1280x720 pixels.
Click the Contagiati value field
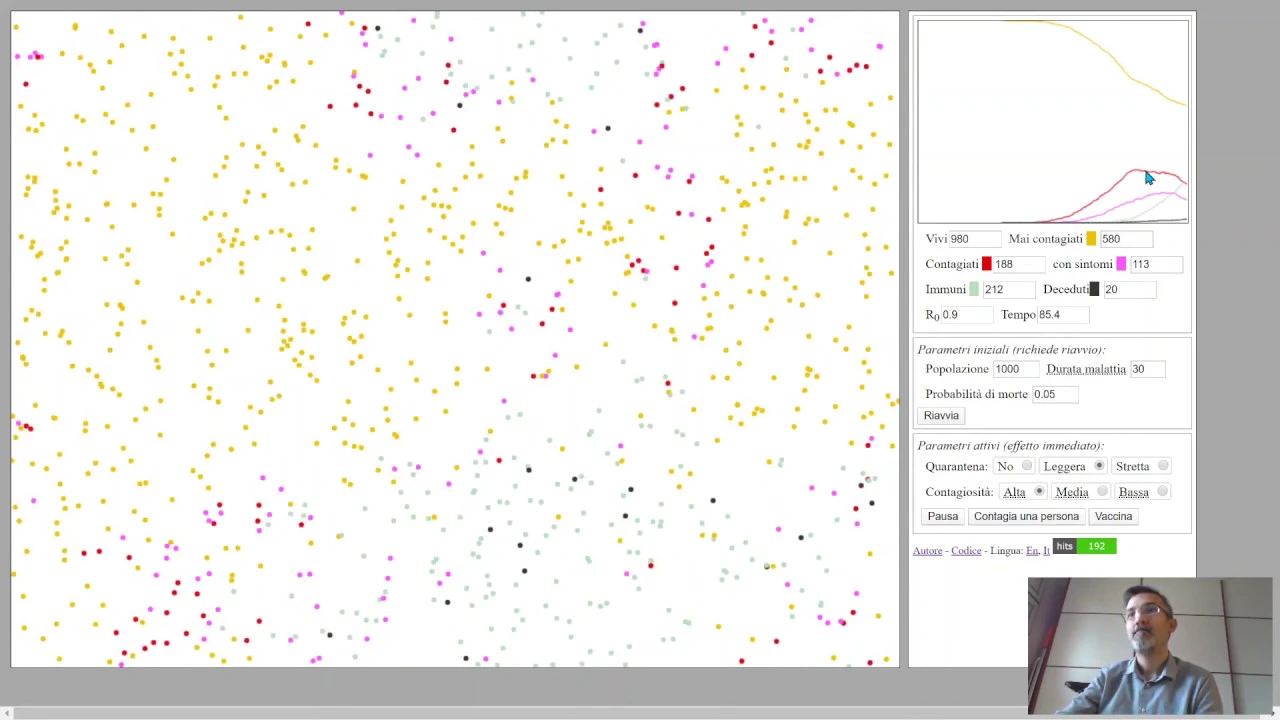pos(1019,264)
